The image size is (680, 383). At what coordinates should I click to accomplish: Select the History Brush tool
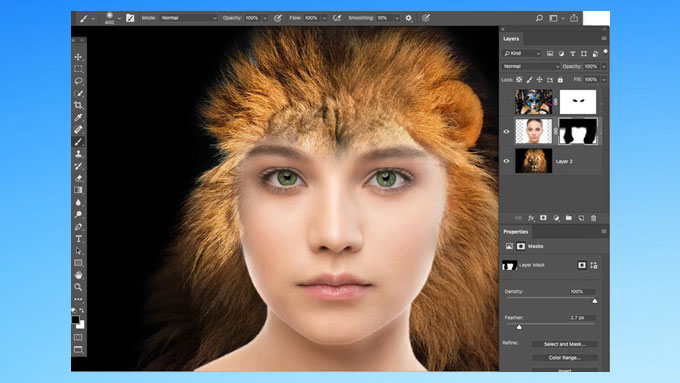point(78,166)
